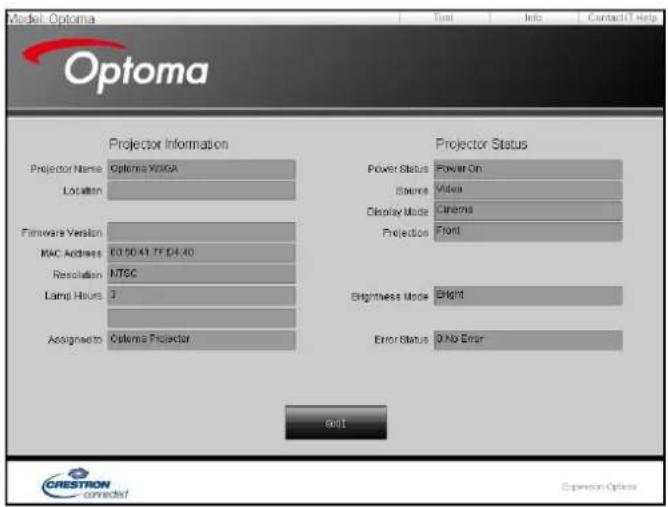Open the Info tab

point(533,18)
